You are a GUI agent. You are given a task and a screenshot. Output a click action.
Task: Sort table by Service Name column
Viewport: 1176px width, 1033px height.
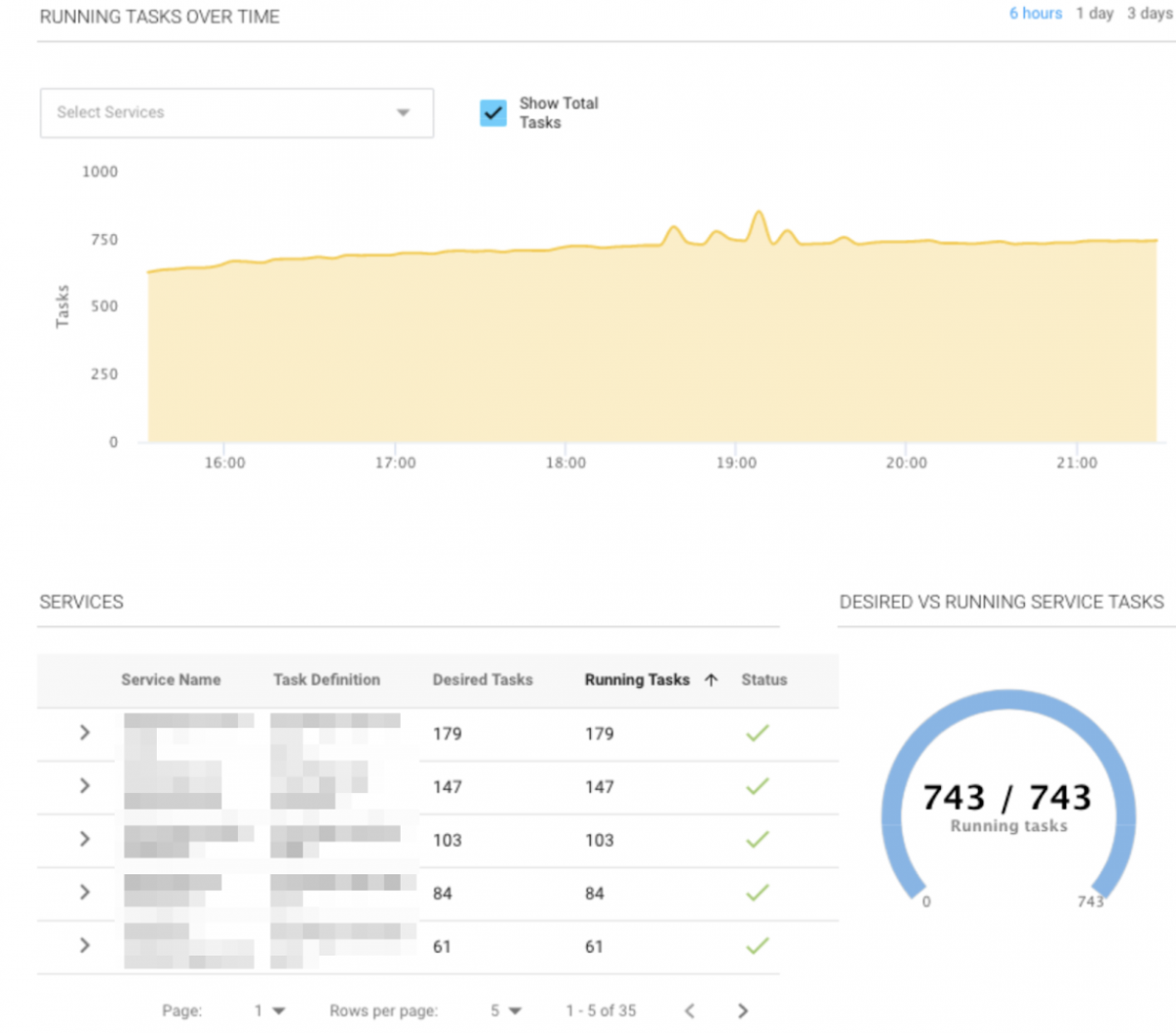[171, 680]
